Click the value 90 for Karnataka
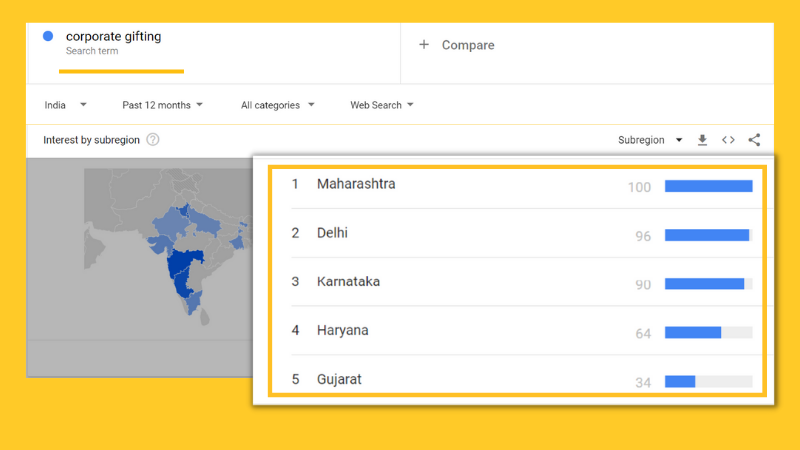The width and height of the screenshot is (800, 450). 643,285
